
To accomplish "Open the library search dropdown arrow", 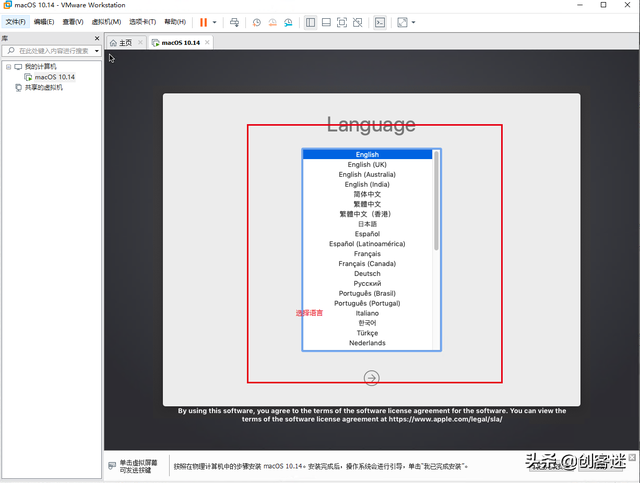I will (97, 51).
